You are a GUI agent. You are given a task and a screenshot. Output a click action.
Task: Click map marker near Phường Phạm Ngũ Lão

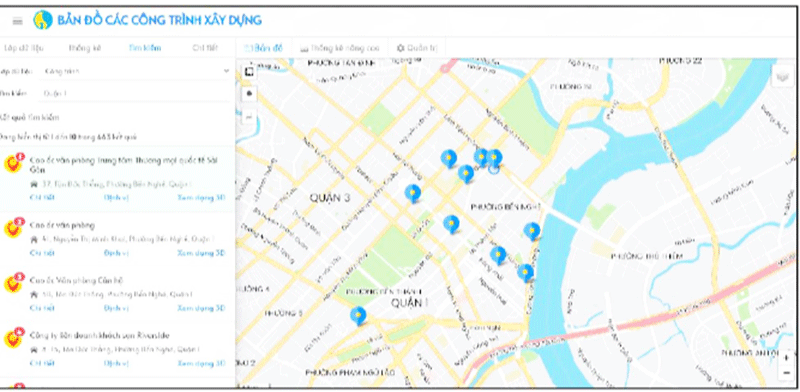358,315
